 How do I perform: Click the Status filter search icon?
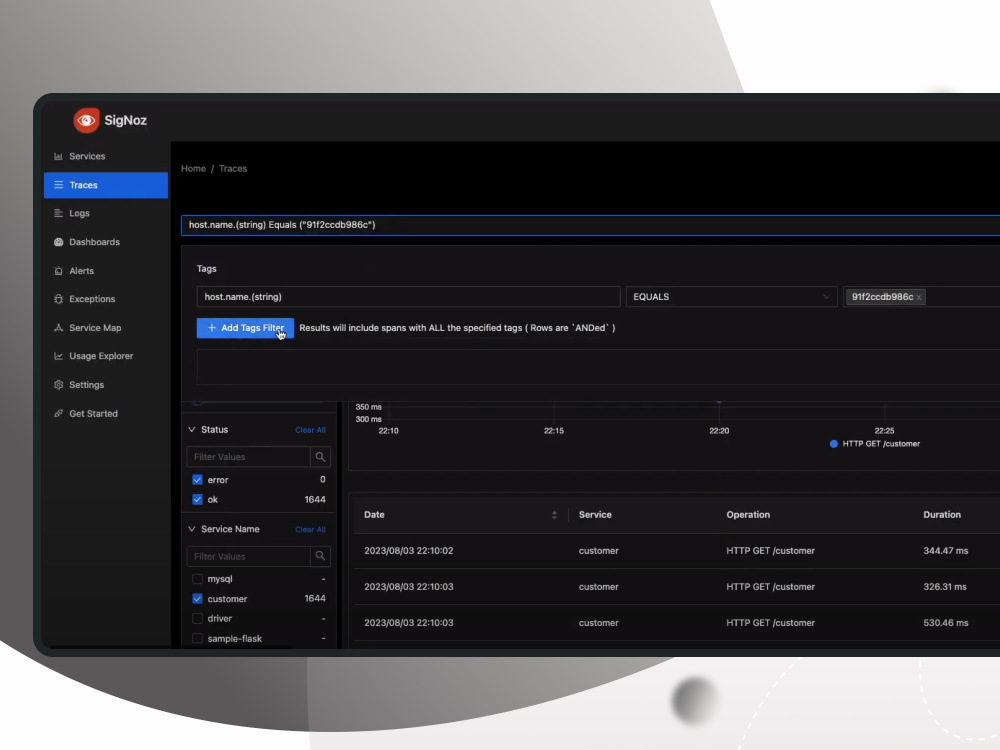[320, 457]
